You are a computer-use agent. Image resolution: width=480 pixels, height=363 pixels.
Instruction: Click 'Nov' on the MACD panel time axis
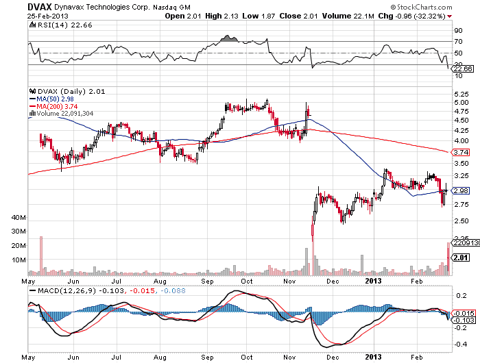289,357
